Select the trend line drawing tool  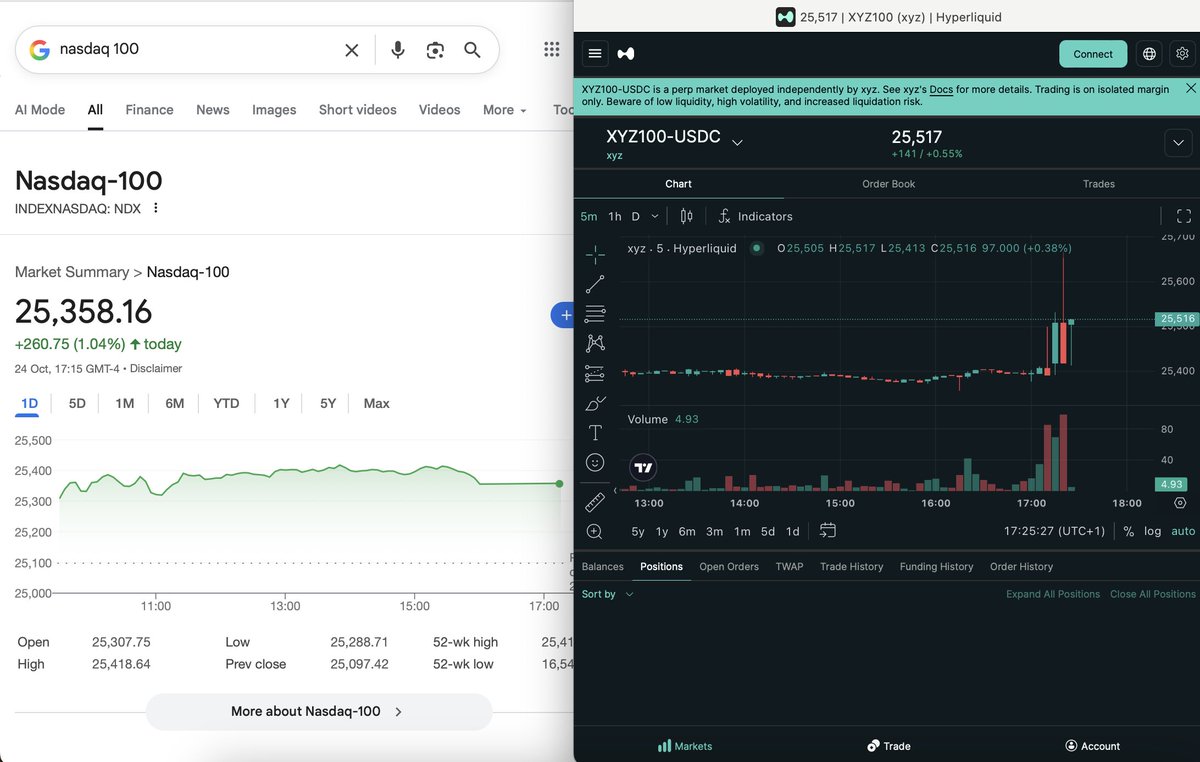[x=595, y=285]
